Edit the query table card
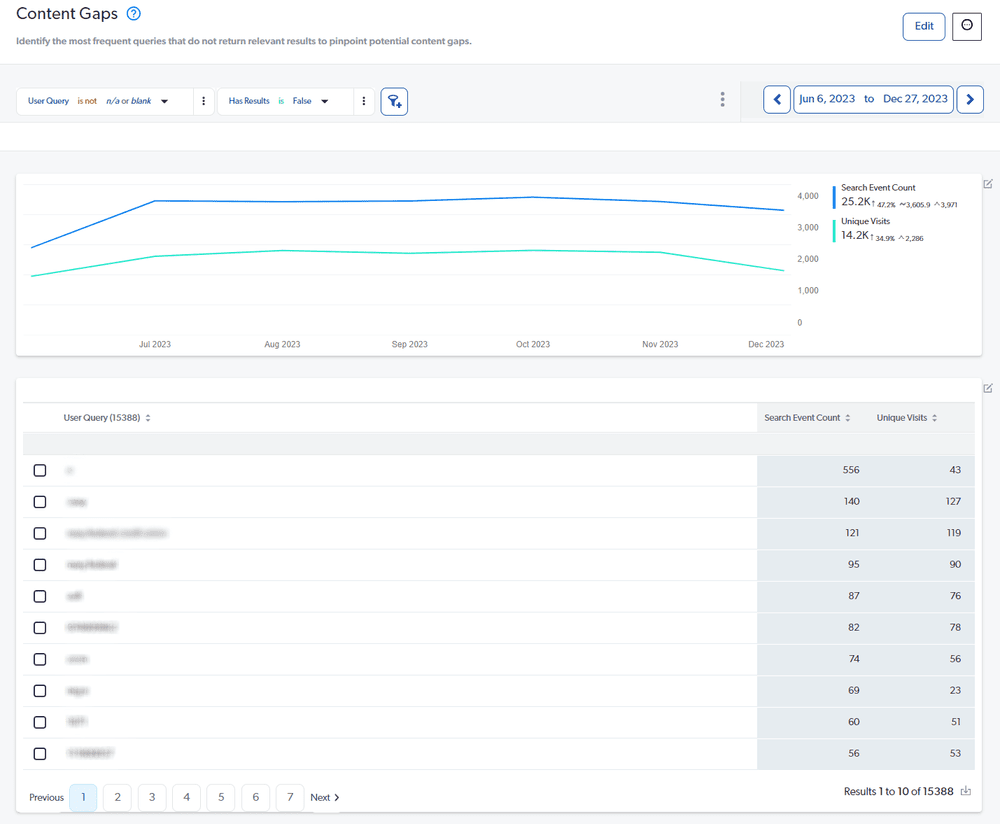1000x824 pixels. pos(988,388)
